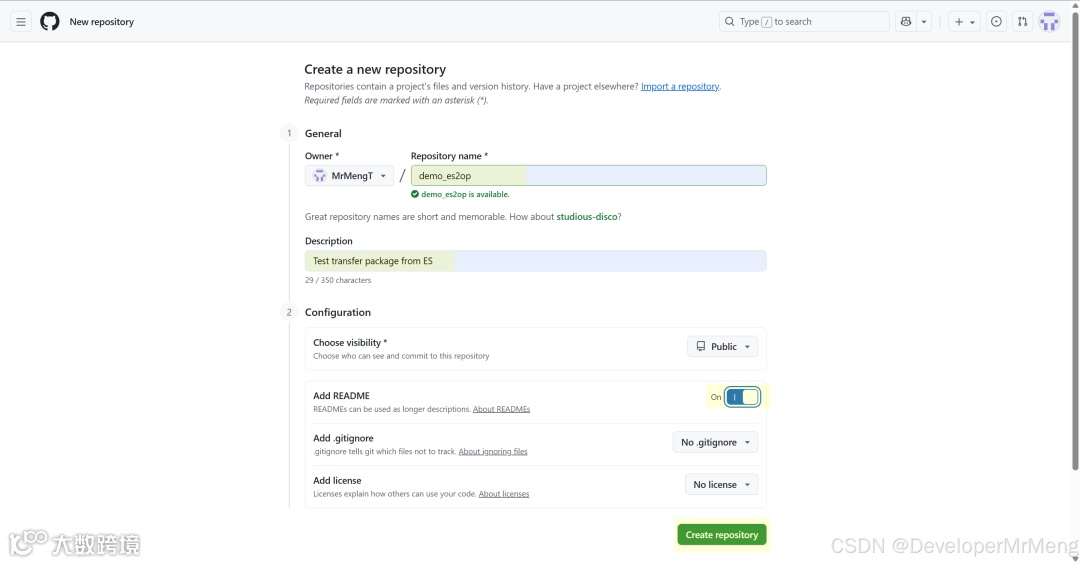The image size is (1080, 564).
Task: Open the About READMEs link
Action: pos(501,409)
